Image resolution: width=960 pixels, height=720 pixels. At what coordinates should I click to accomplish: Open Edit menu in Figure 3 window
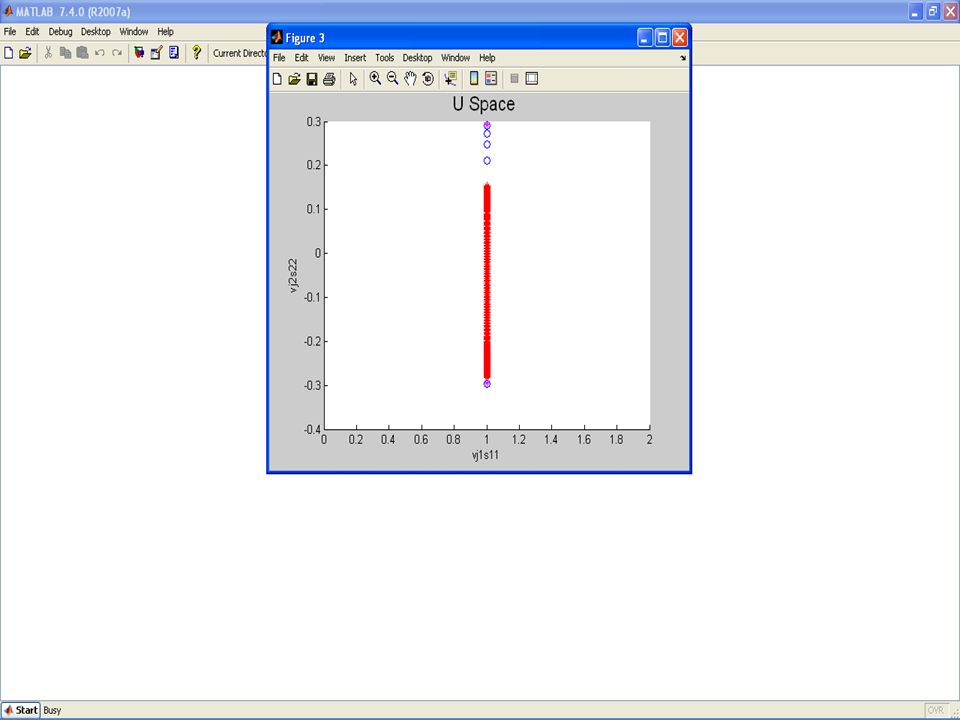(x=302, y=58)
